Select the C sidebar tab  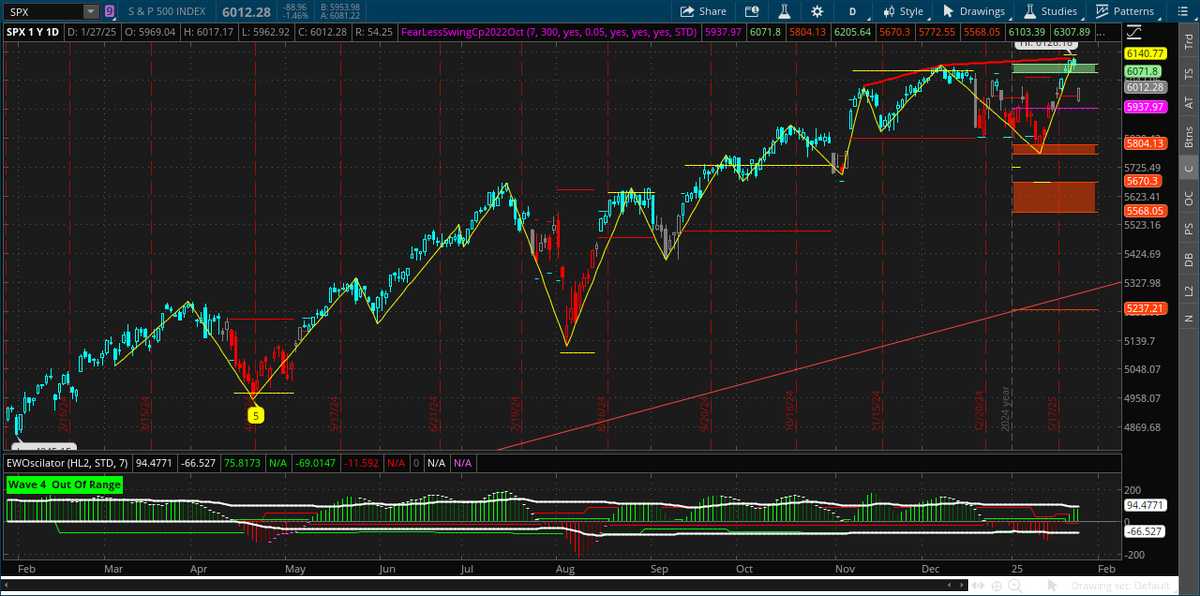1189,168
